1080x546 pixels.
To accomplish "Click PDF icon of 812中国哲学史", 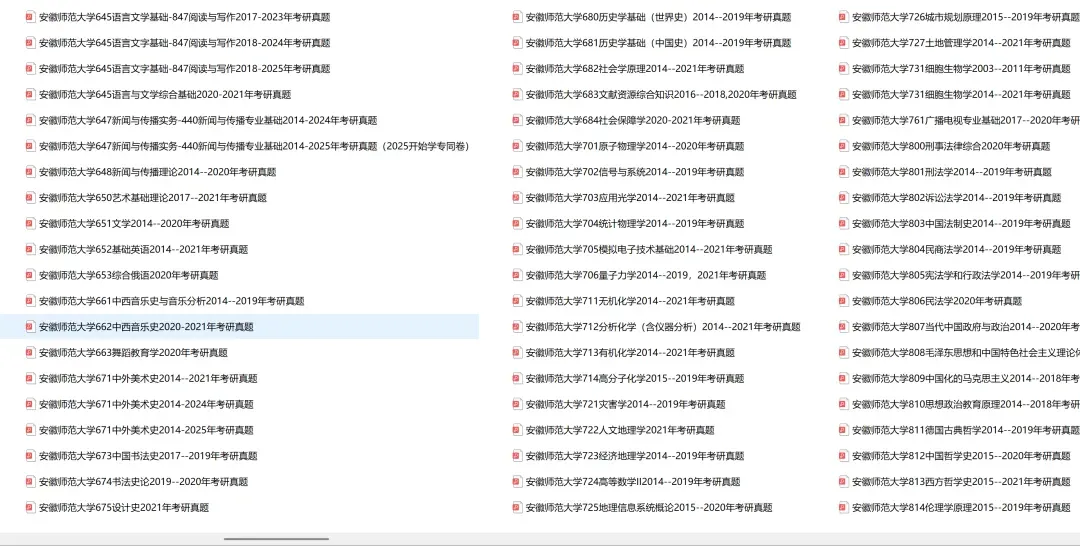I will 844,456.
